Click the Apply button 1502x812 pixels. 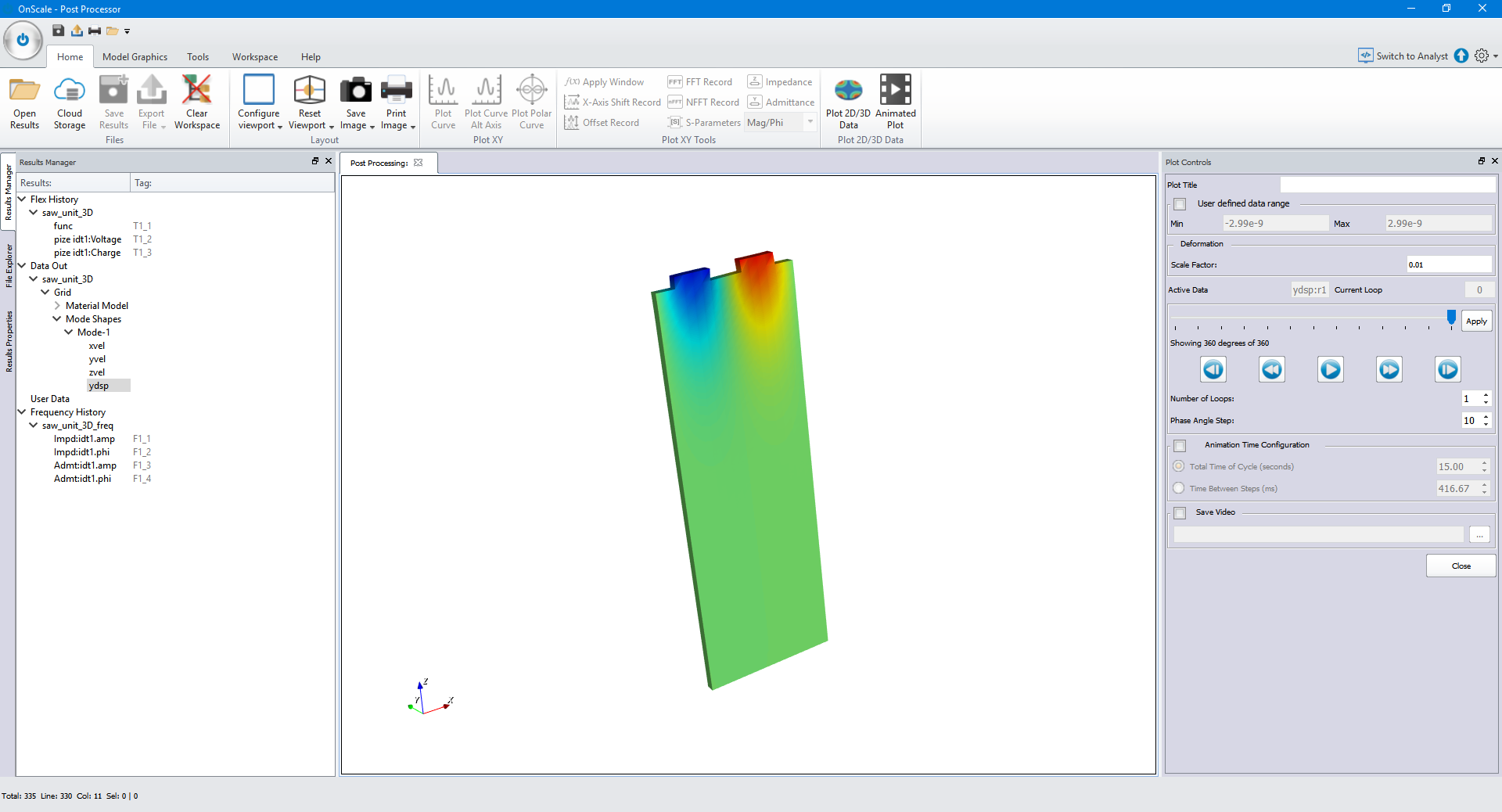click(x=1476, y=321)
